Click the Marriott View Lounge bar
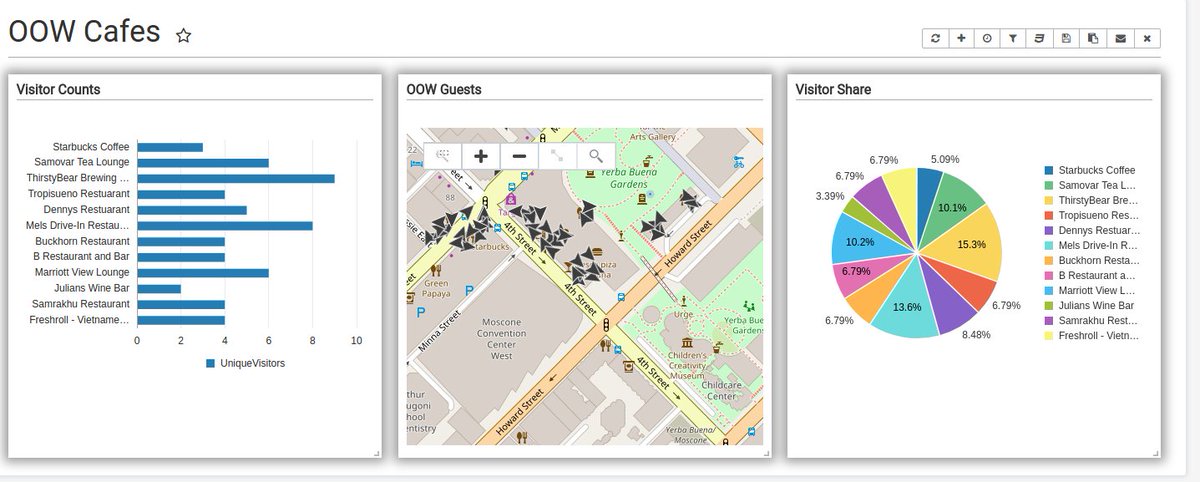The image size is (1200, 482). click(203, 273)
